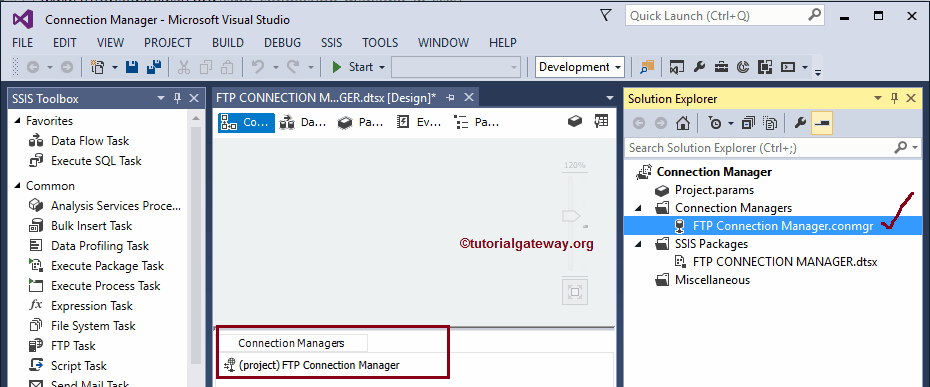Click the Save All icon
Screen dimensions: 930x387
coord(154,67)
